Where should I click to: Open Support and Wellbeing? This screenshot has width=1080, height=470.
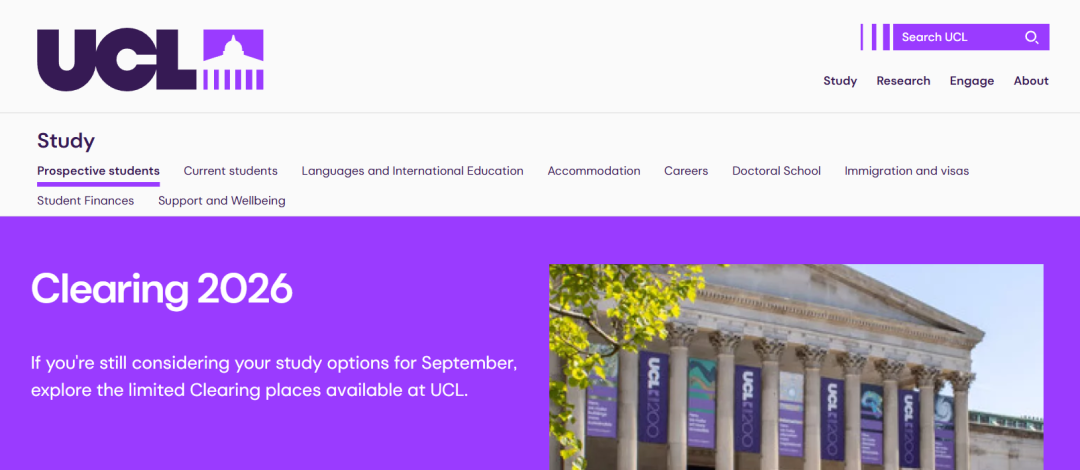click(222, 201)
